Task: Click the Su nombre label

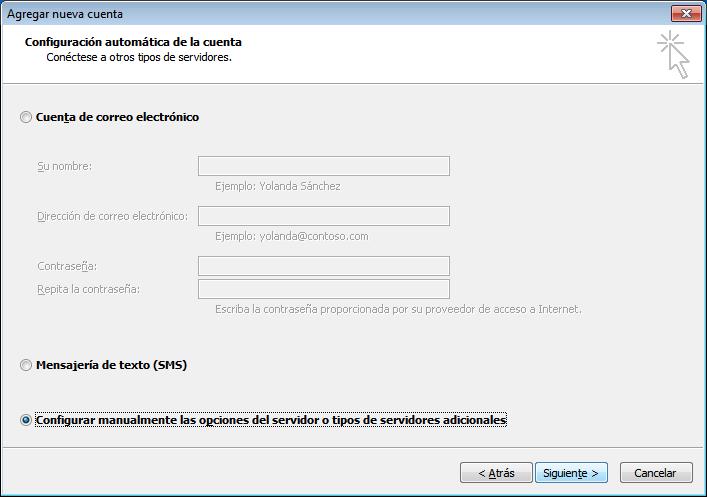Action: pos(64,166)
